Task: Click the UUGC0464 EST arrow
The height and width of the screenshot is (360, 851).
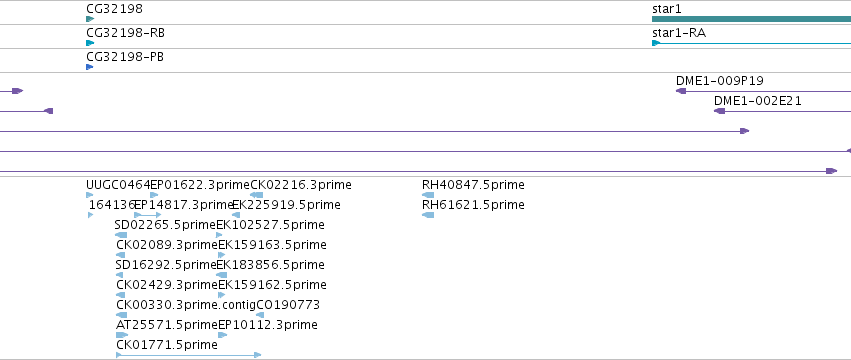Action: [x=90, y=195]
